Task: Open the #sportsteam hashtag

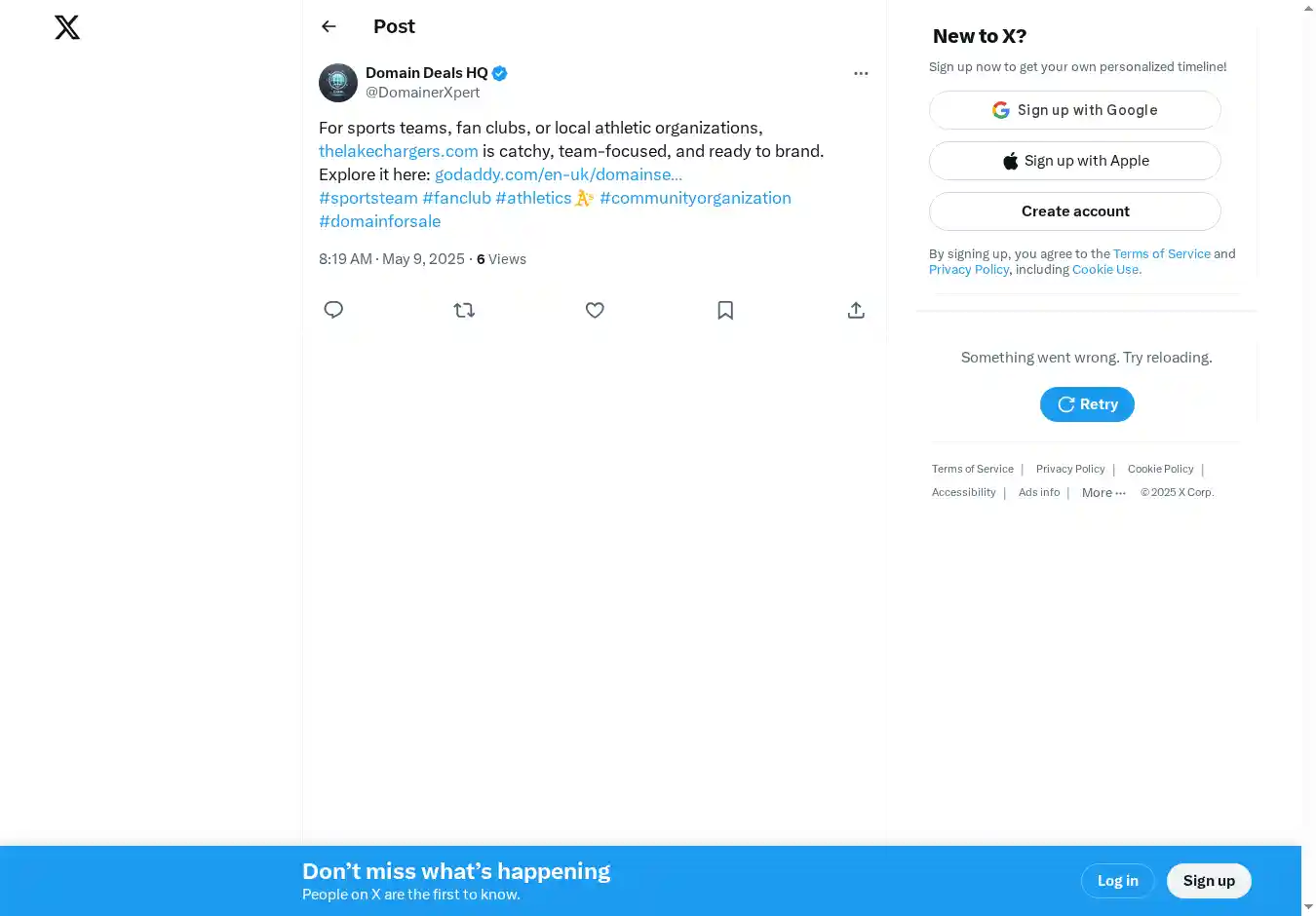Action: (368, 198)
